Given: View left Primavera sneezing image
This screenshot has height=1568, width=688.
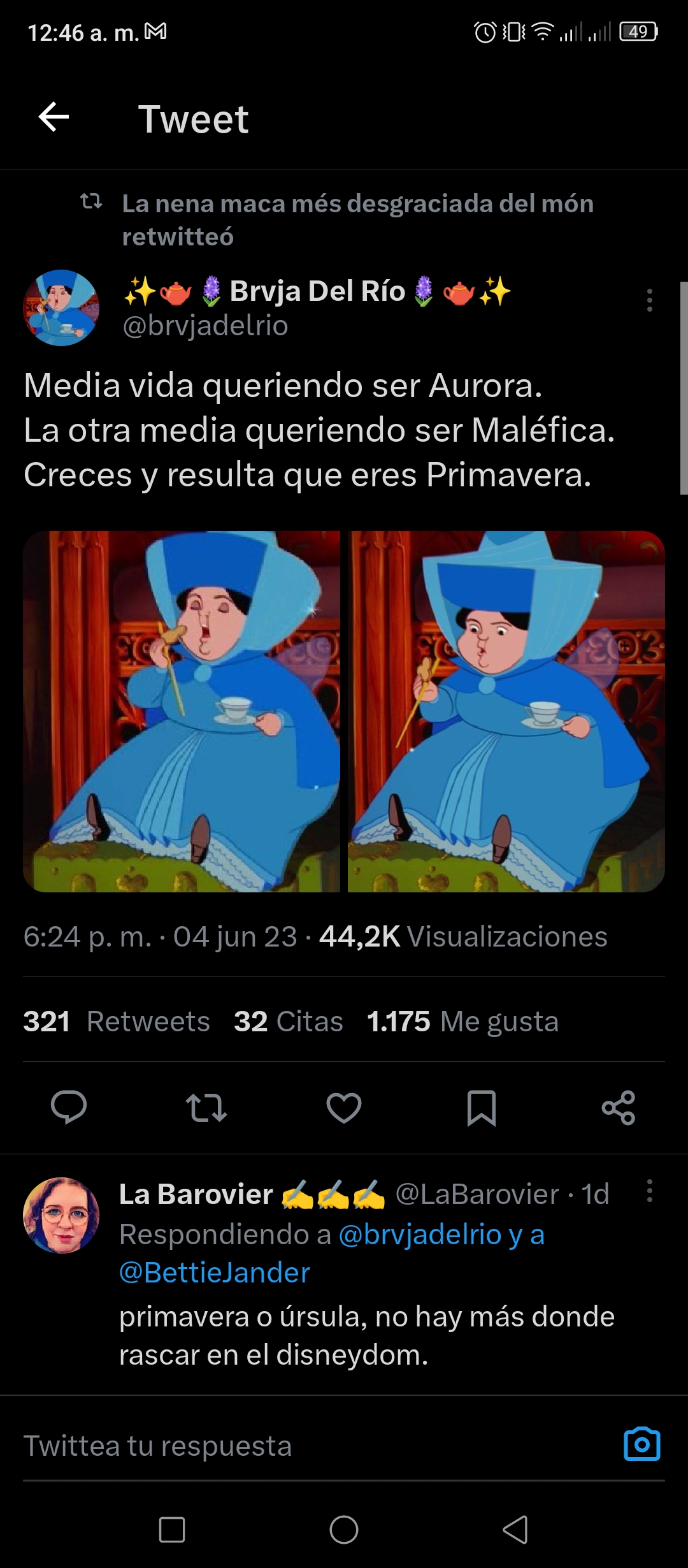Looking at the screenshot, I should click(x=182, y=711).
